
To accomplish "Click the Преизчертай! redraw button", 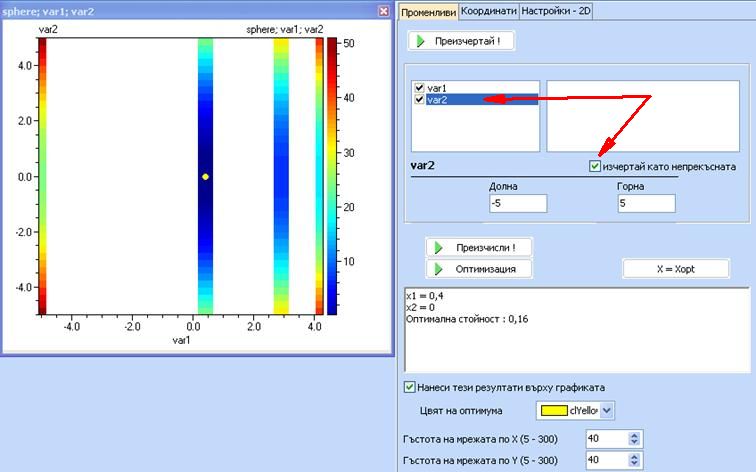I will pos(463,41).
